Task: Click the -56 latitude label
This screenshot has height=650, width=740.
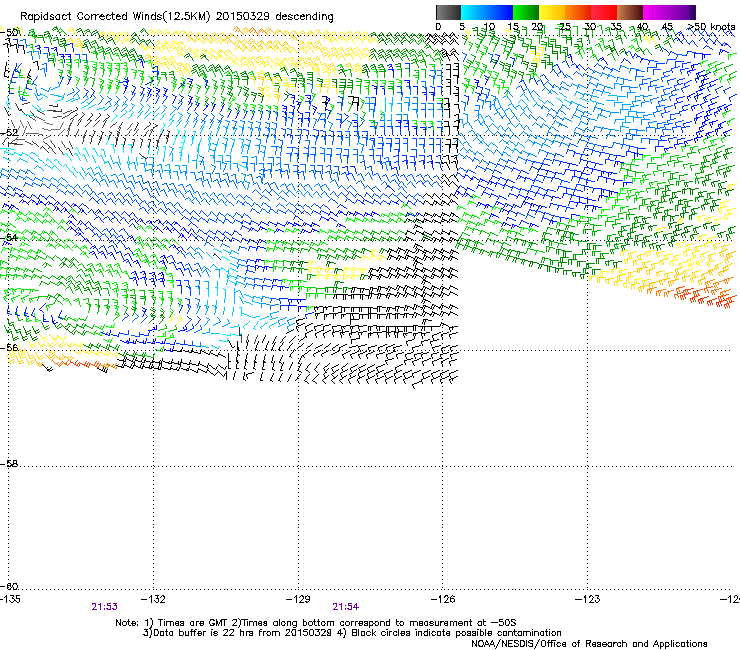Action: (9, 347)
